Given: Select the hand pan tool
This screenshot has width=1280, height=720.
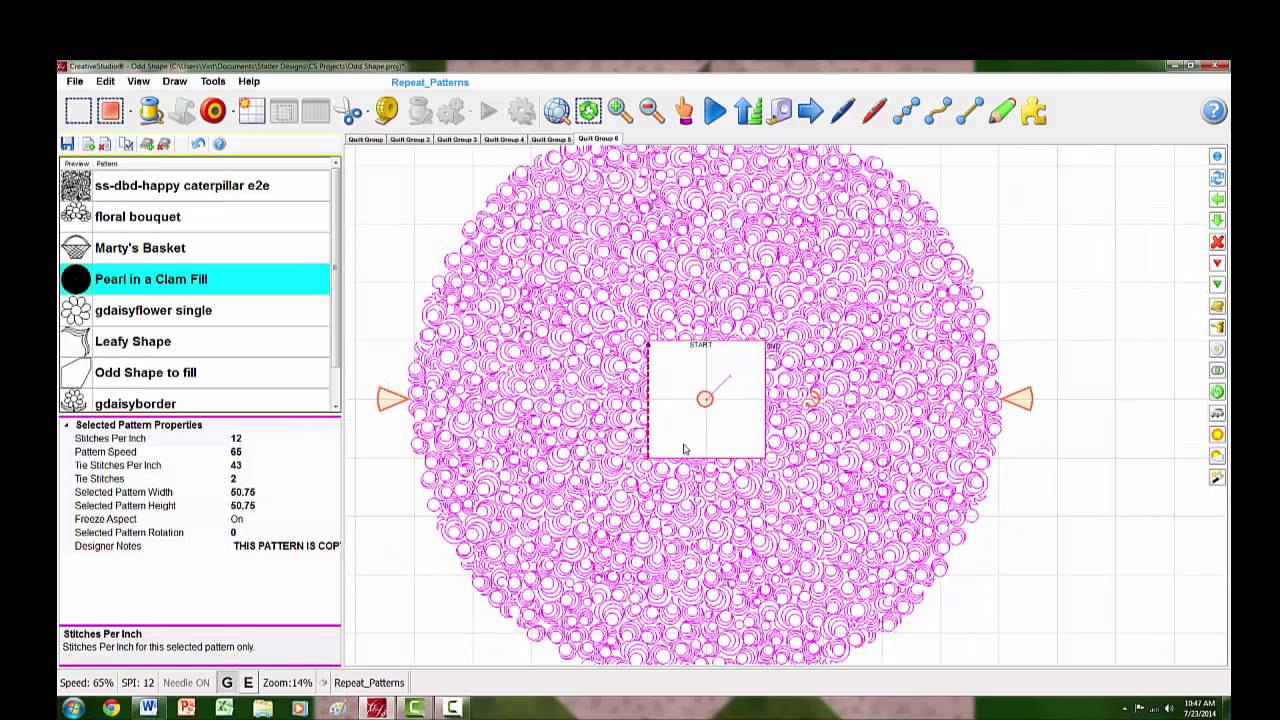Looking at the screenshot, I should point(684,111).
